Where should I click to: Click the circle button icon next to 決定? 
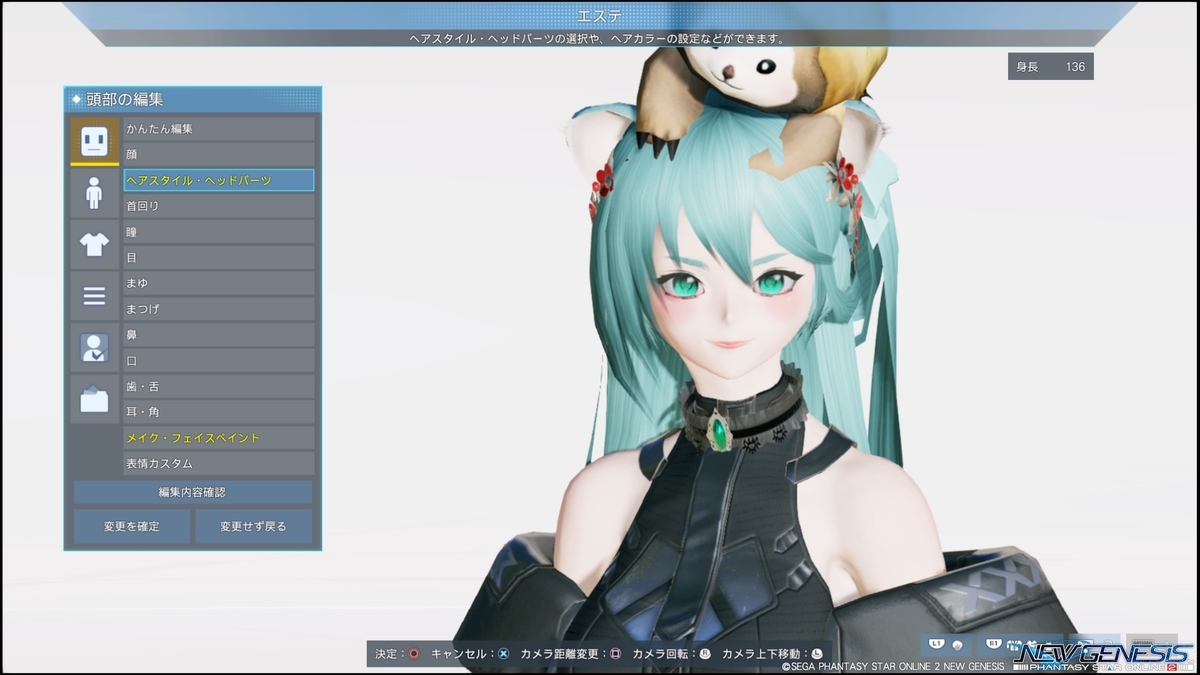413,654
